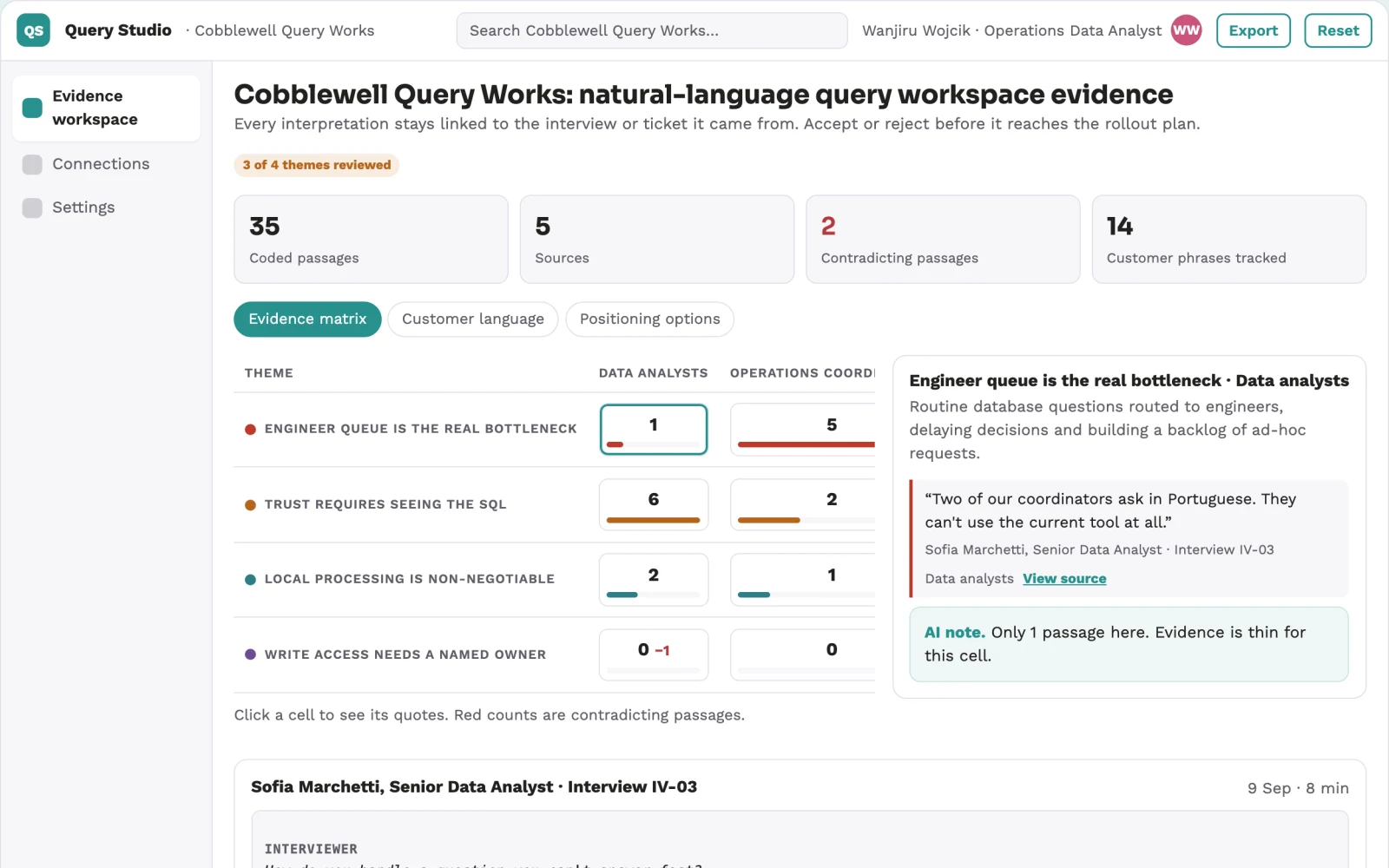The height and width of the screenshot is (868, 1389).
Task: Click the Theme column header
Action: click(x=269, y=373)
